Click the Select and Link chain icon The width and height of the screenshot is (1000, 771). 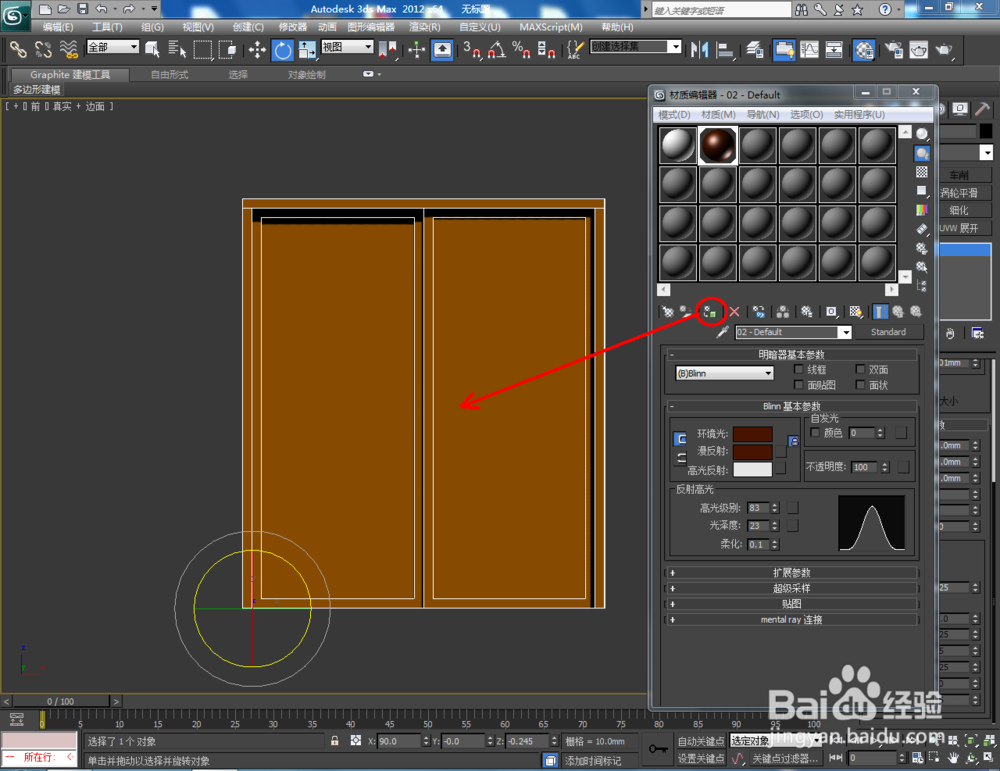pyautogui.click(x=18, y=49)
